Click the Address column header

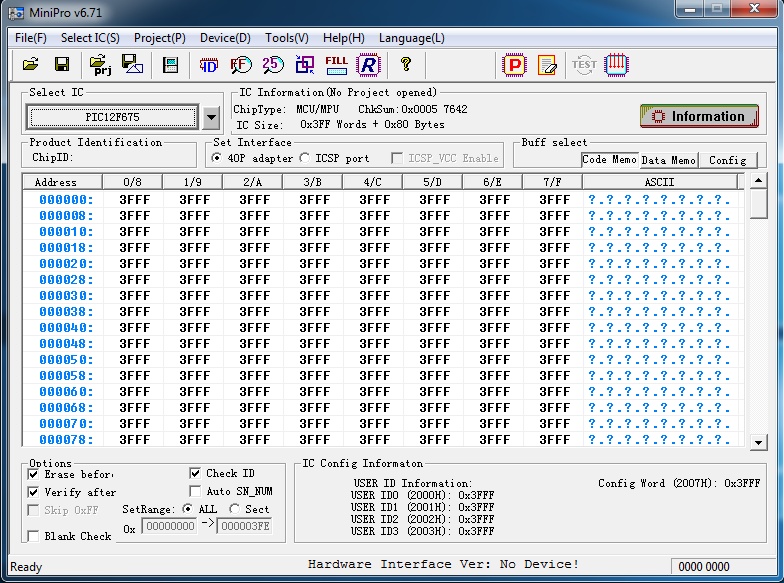pos(62,182)
